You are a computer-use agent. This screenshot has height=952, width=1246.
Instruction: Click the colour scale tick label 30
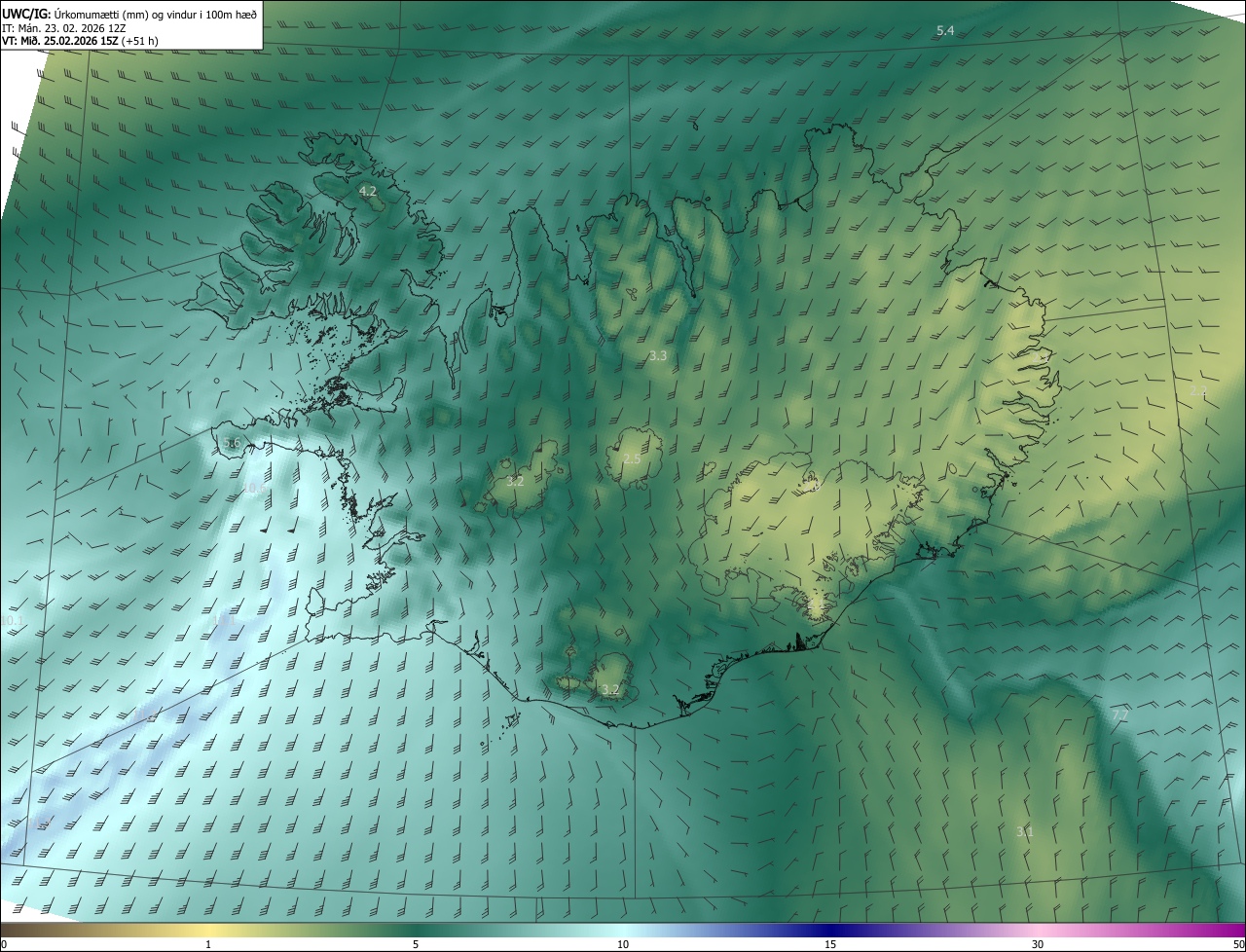pos(1038,944)
